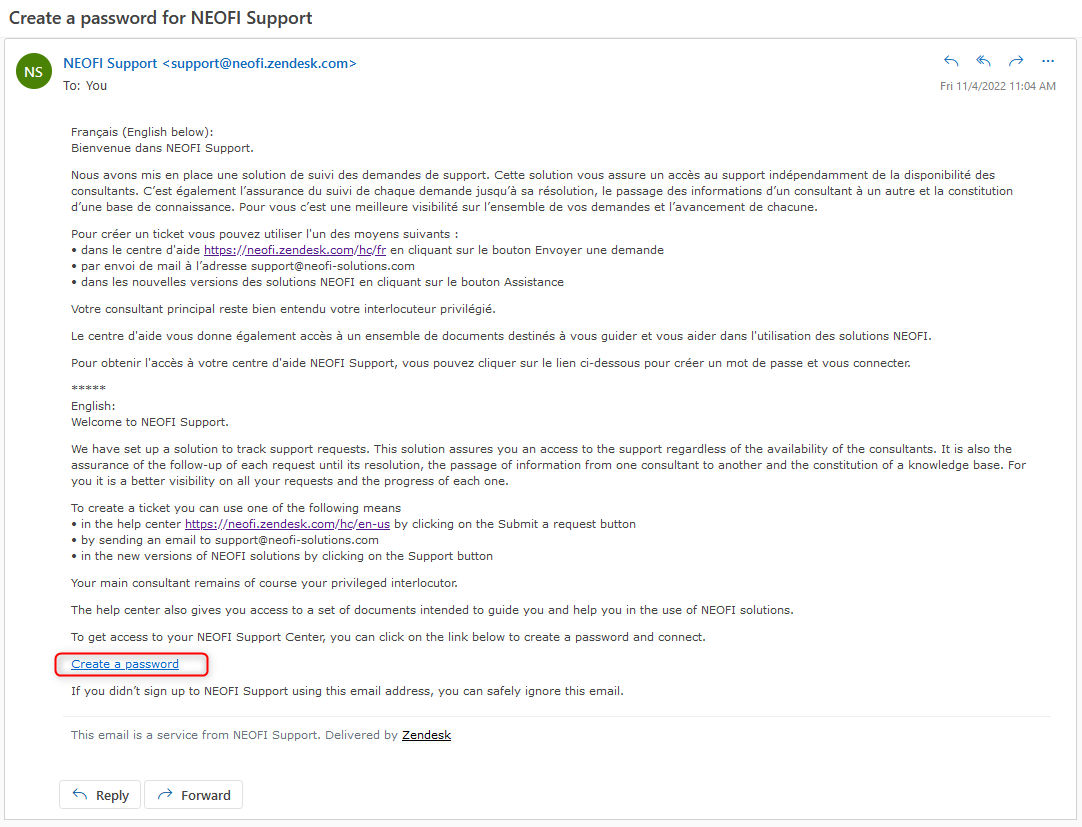Click 'To get access to your NEOFI Support Center' sentence
The image size is (1082, 827).
[x=388, y=636]
